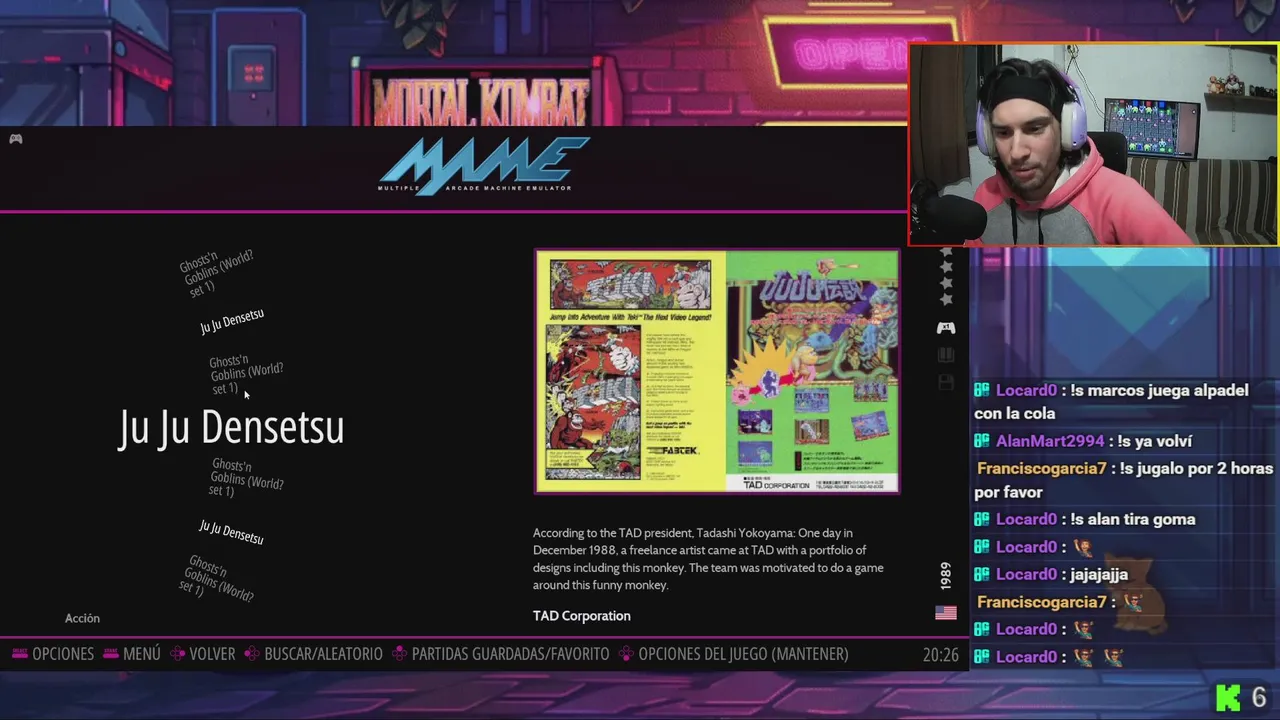Click the viewer count 6 beside Kick logo

pyautogui.click(x=1259, y=697)
